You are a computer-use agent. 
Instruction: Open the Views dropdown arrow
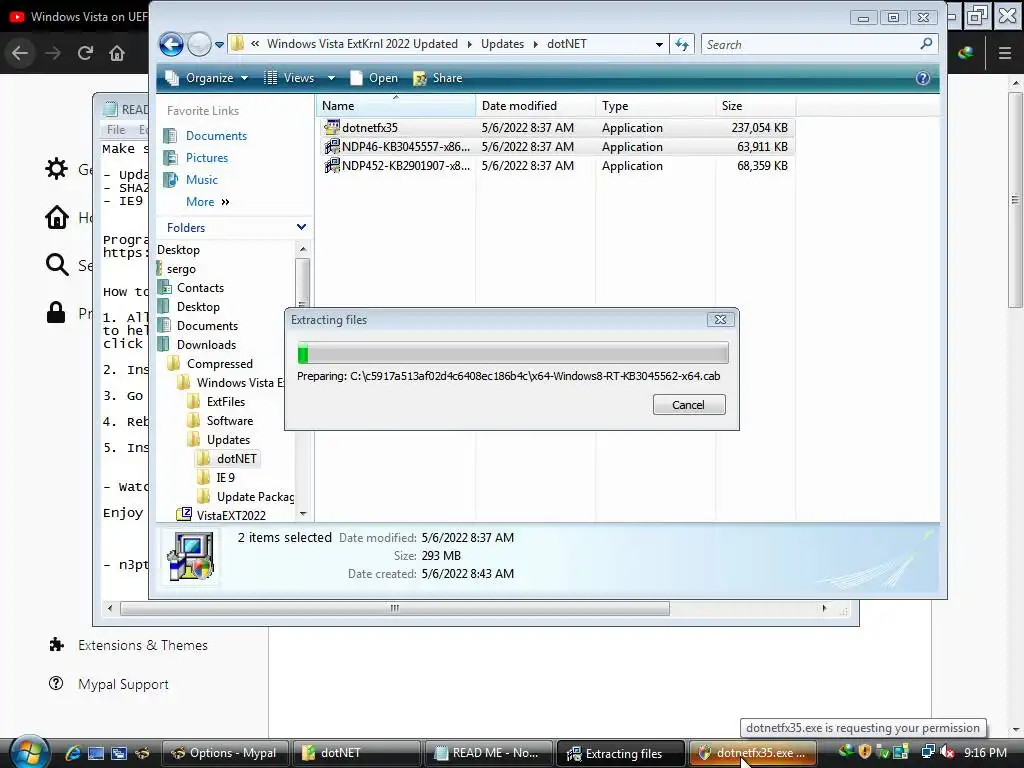click(x=331, y=78)
